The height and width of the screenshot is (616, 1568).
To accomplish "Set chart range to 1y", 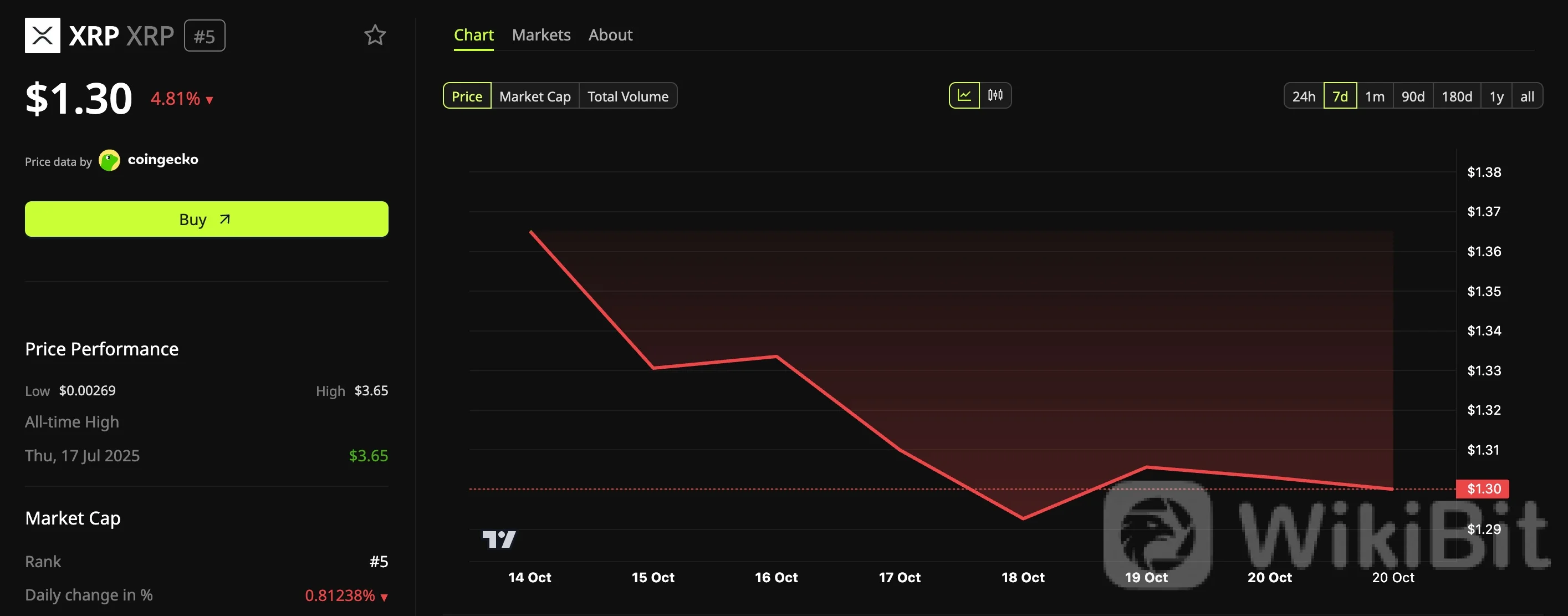I will 1497,96.
